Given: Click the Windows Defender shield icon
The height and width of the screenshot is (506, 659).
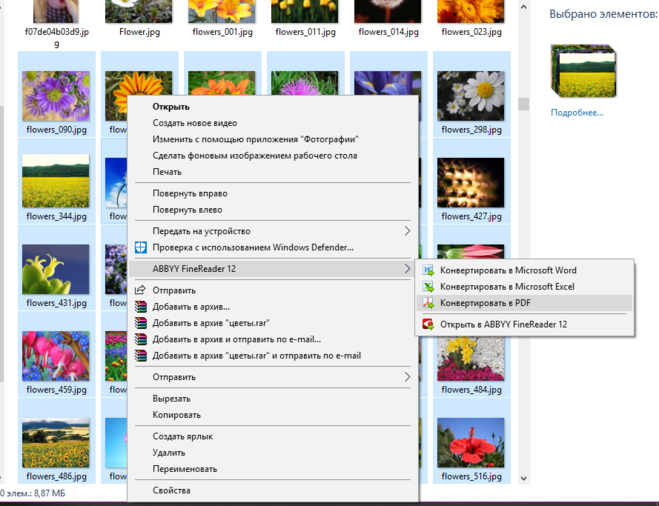Looking at the screenshot, I should 141,248.
